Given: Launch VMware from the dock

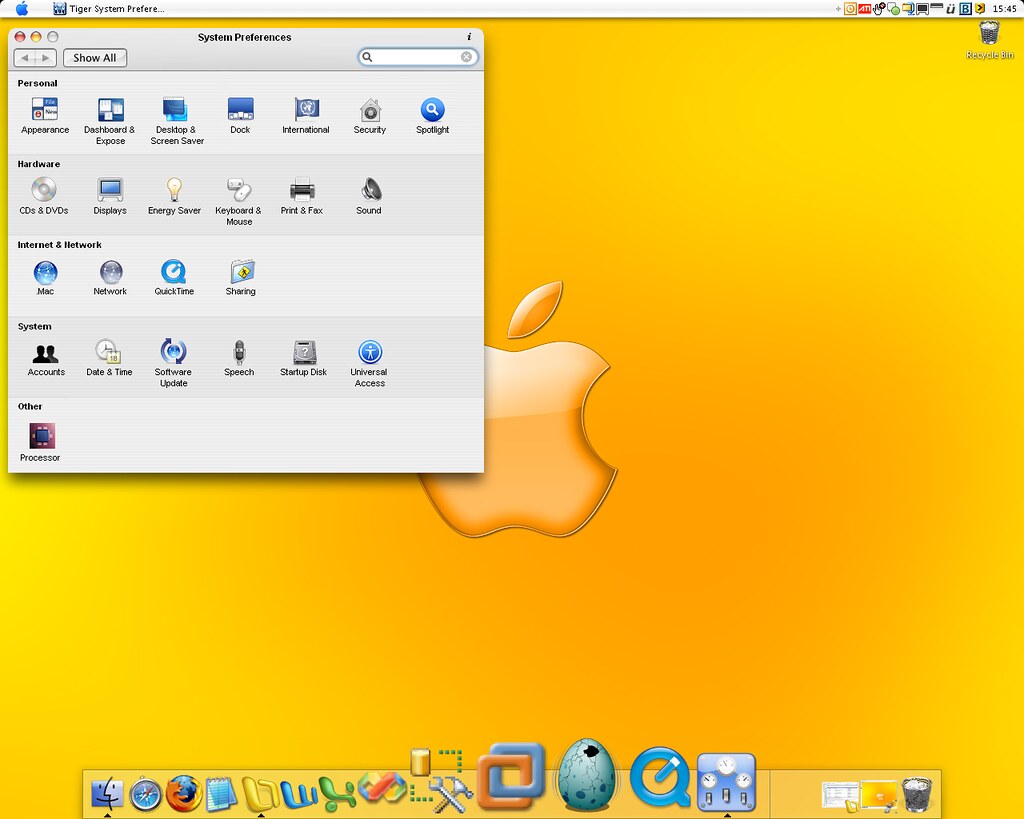Looking at the screenshot, I should [x=511, y=776].
